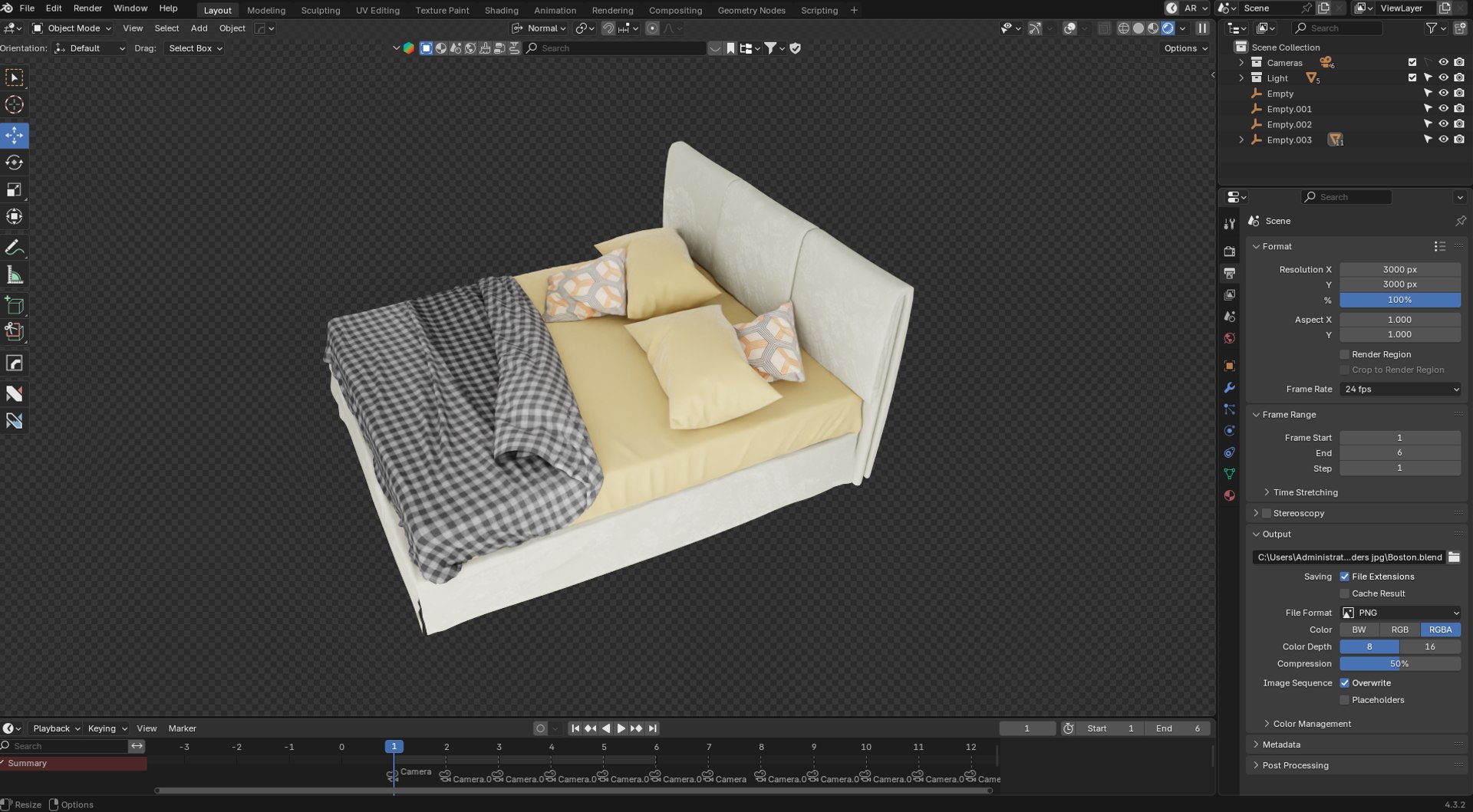
Task: Choose the Measure tool
Action: [14, 275]
